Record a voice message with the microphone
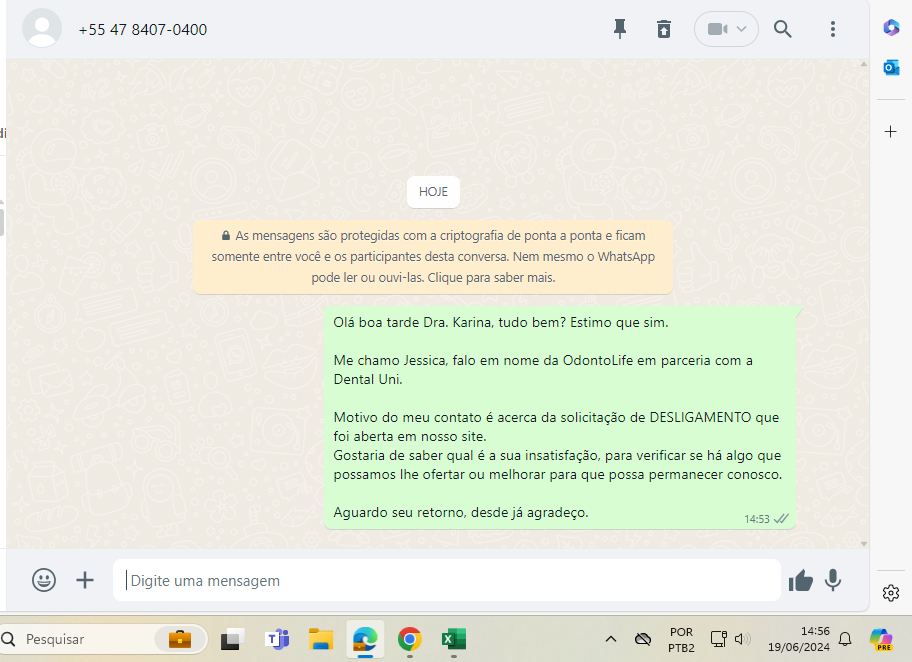The image size is (912, 662). pyautogui.click(x=833, y=580)
